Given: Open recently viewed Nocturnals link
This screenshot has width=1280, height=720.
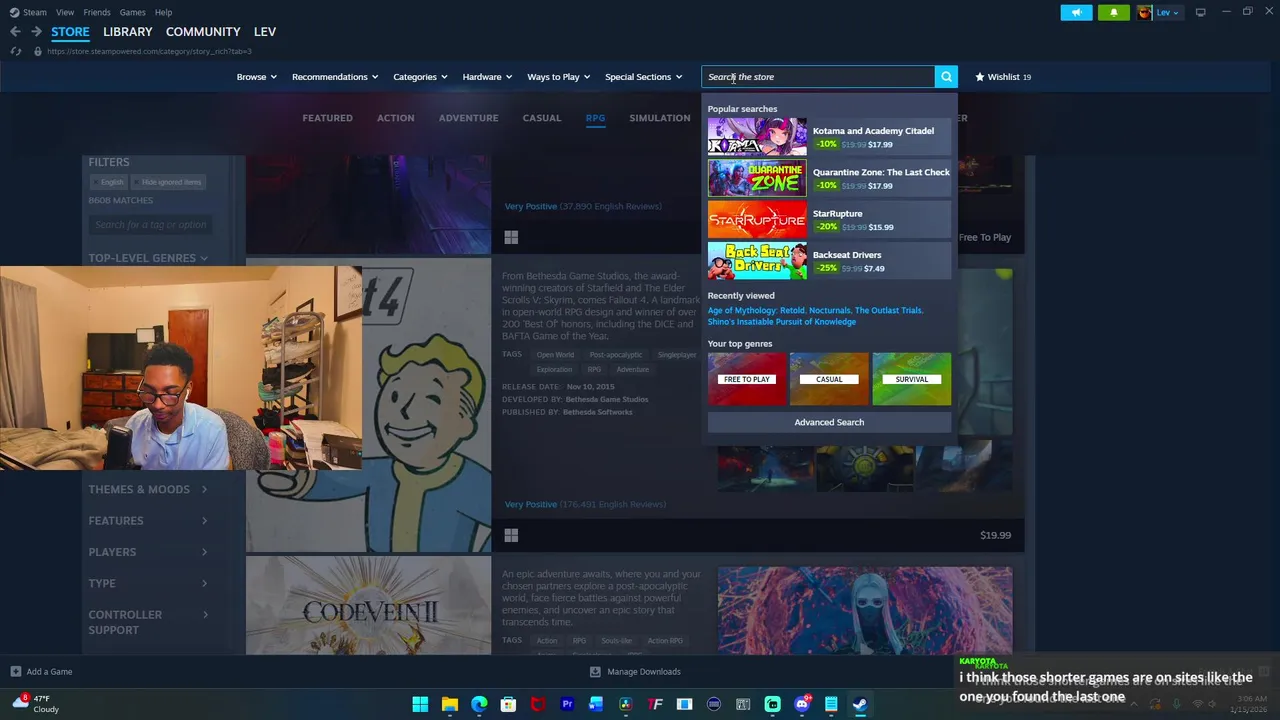Looking at the screenshot, I should [829, 310].
